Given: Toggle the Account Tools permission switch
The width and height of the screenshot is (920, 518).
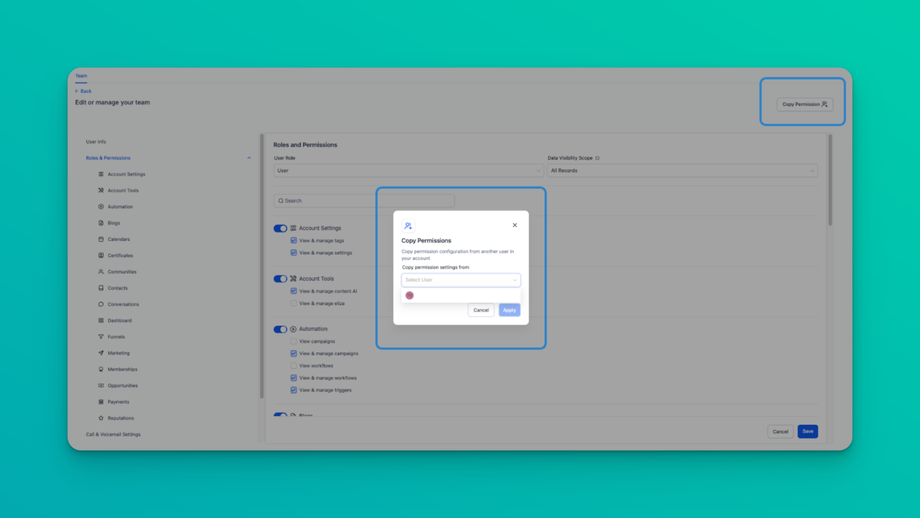Looking at the screenshot, I should [x=280, y=279].
